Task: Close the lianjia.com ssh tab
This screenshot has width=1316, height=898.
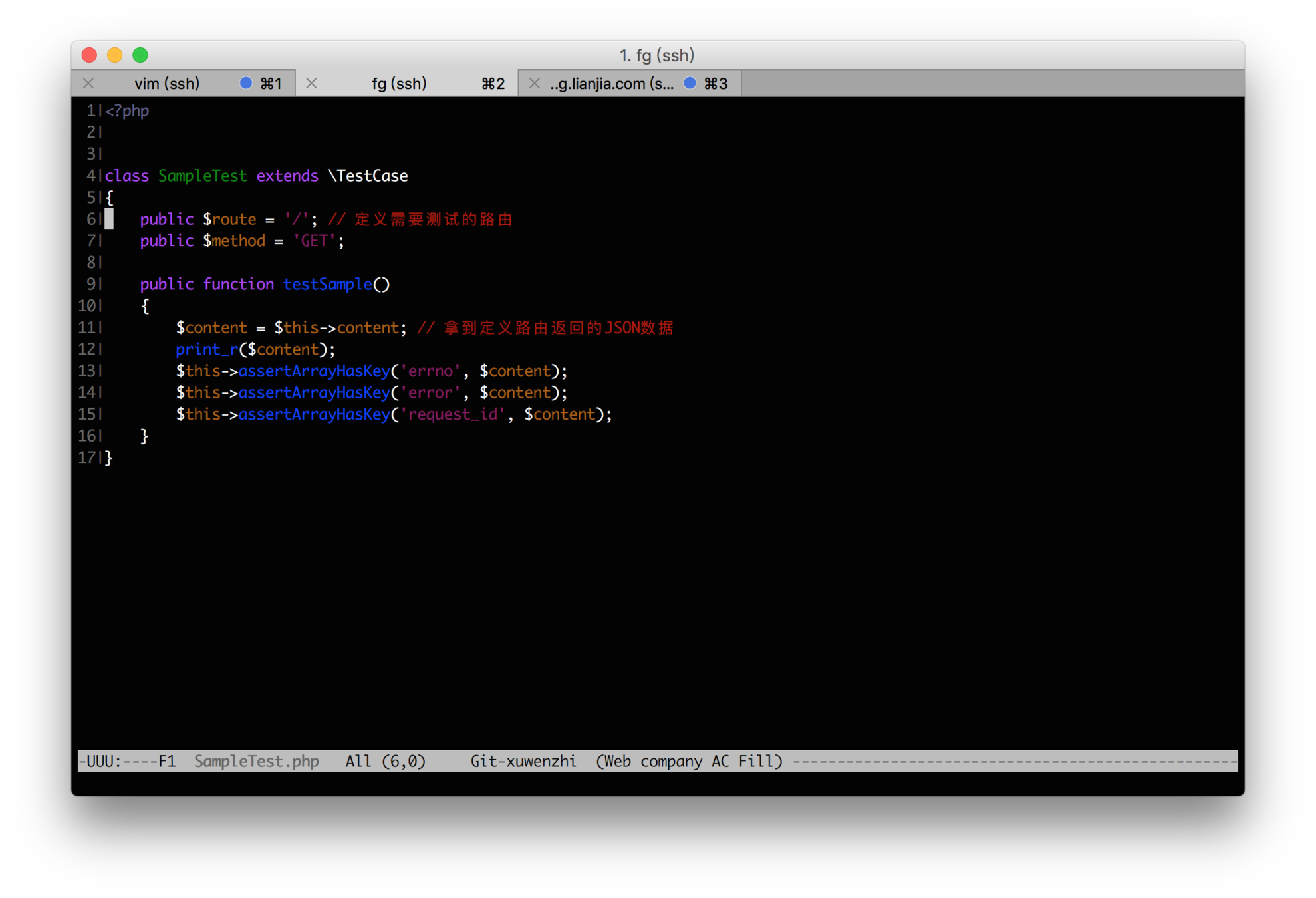Action: coord(534,84)
